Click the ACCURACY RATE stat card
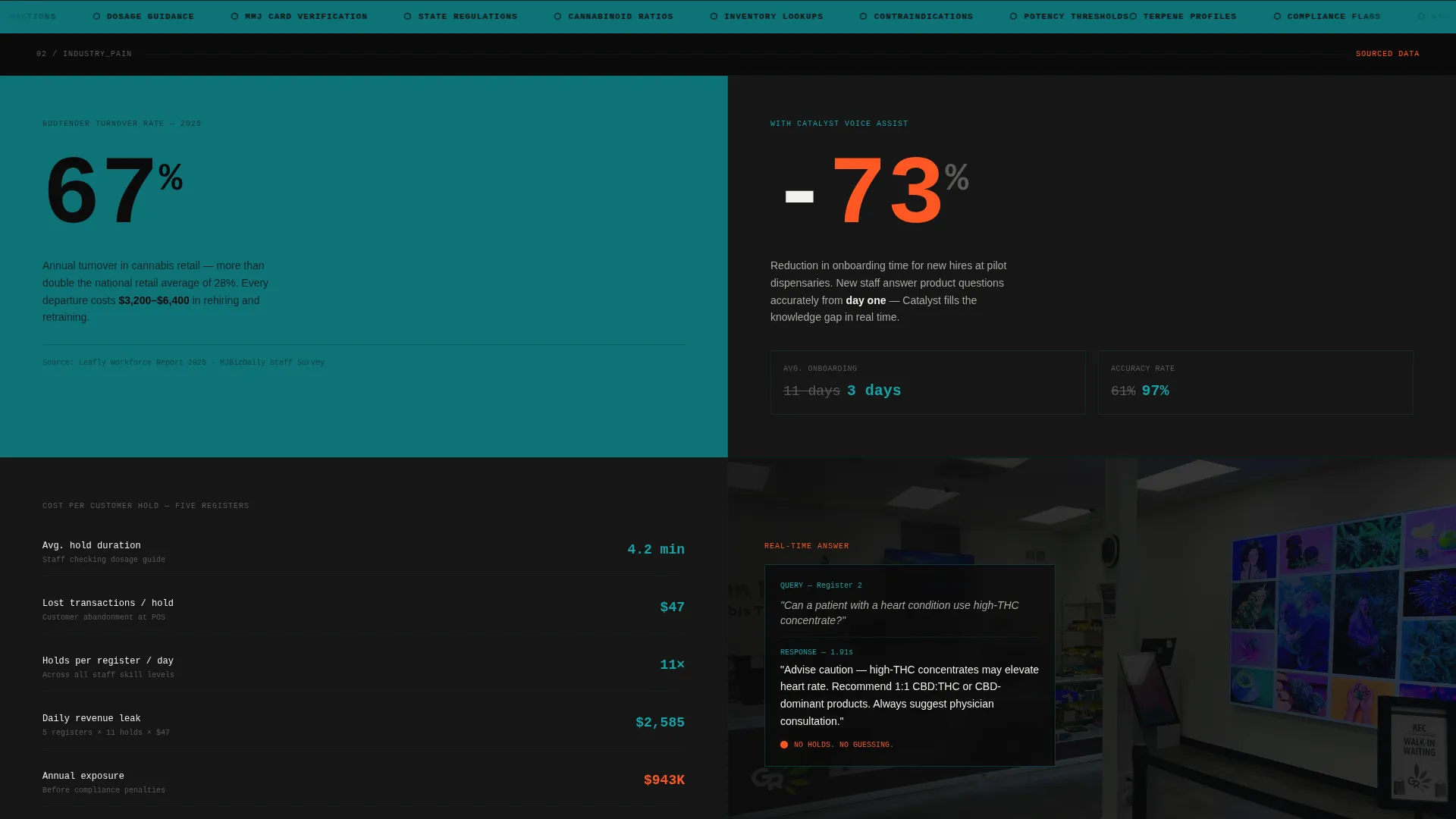This screenshot has width=1456, height=819. [x=1256, y=382]
